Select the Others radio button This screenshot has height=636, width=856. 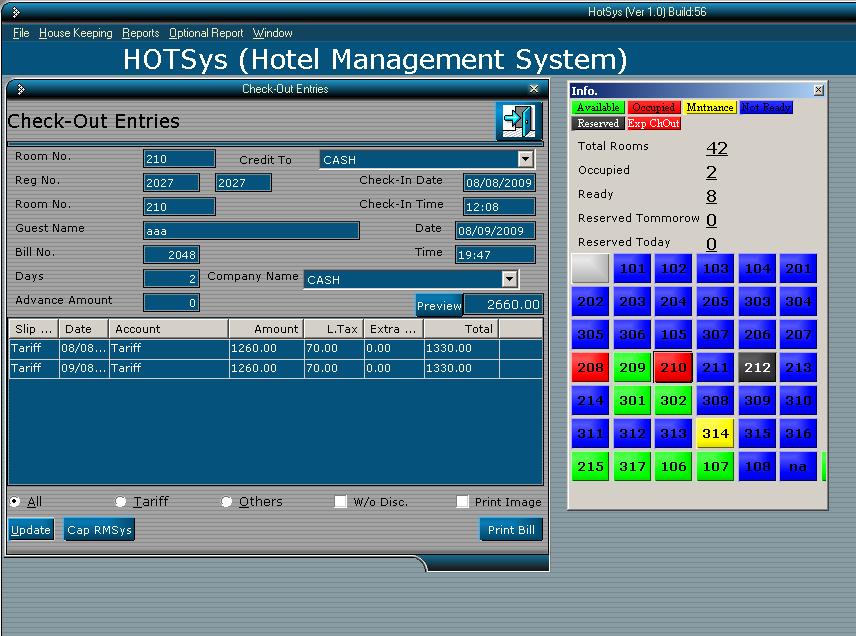(x=227, y=501)
